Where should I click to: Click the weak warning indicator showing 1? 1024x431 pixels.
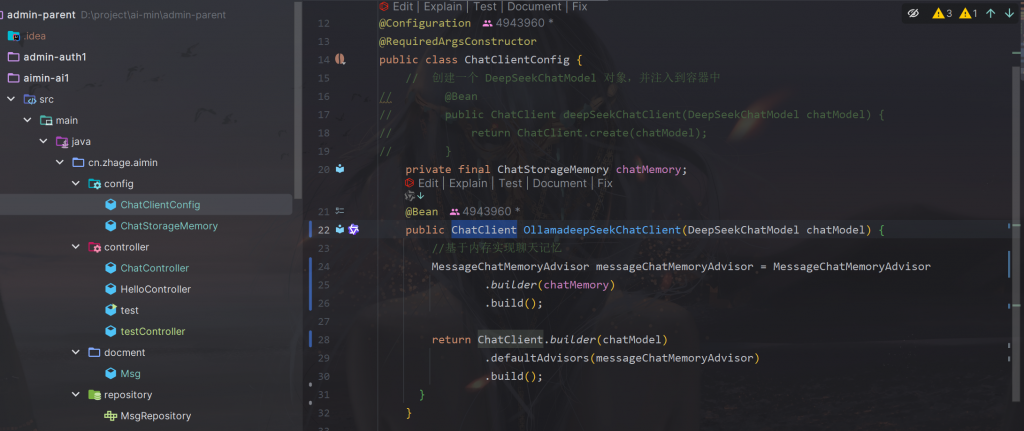pyautogui.click(x=968, y=14)
